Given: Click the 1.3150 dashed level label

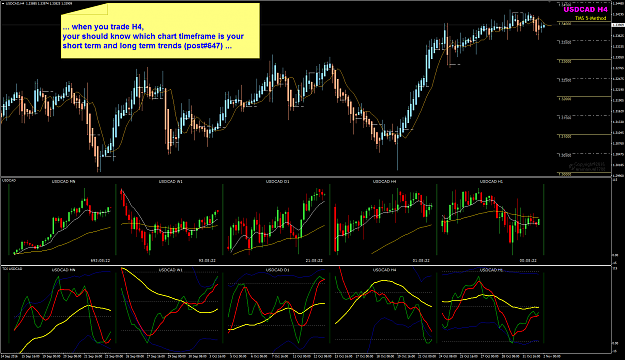Looking at the screenshot, I should click(x=564, y=118).
